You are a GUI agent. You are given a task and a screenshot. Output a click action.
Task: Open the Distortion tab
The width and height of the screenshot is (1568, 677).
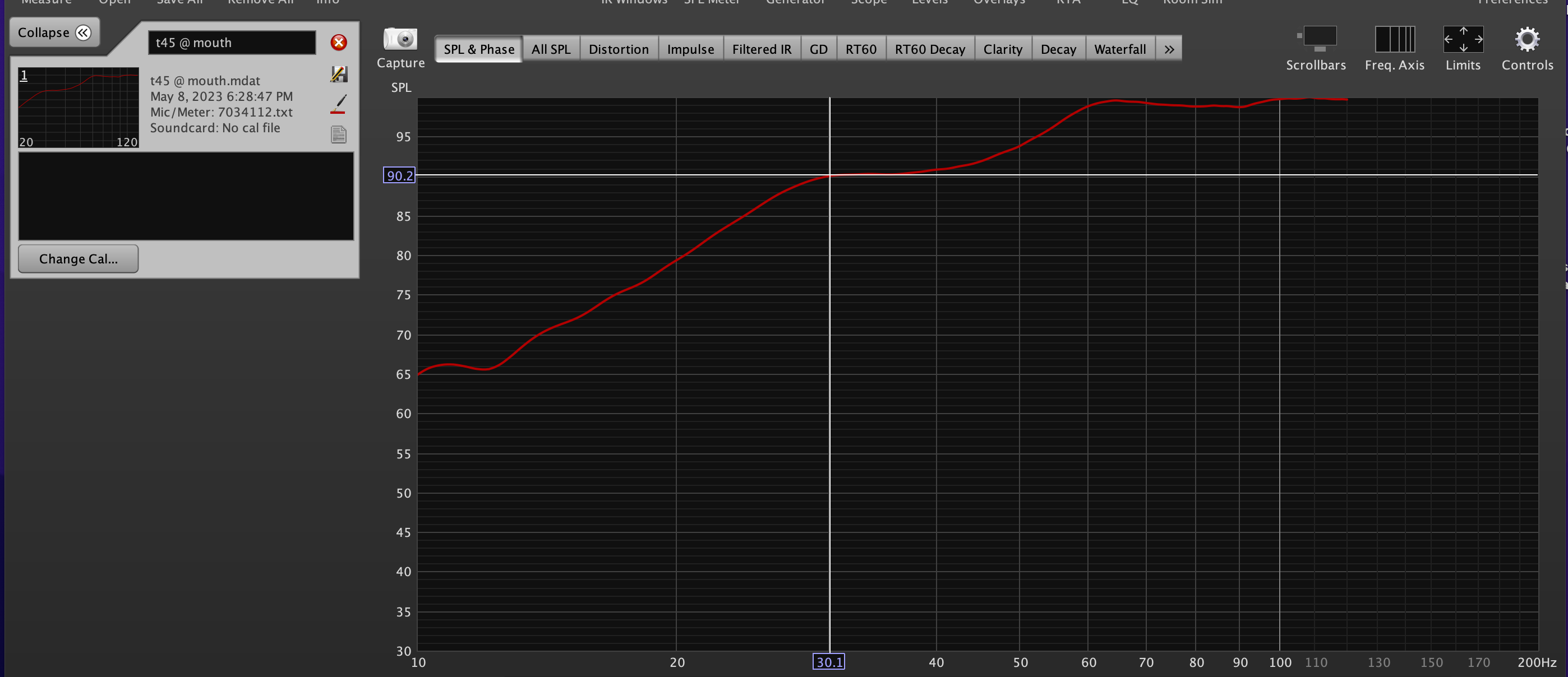tap(619, 49)
